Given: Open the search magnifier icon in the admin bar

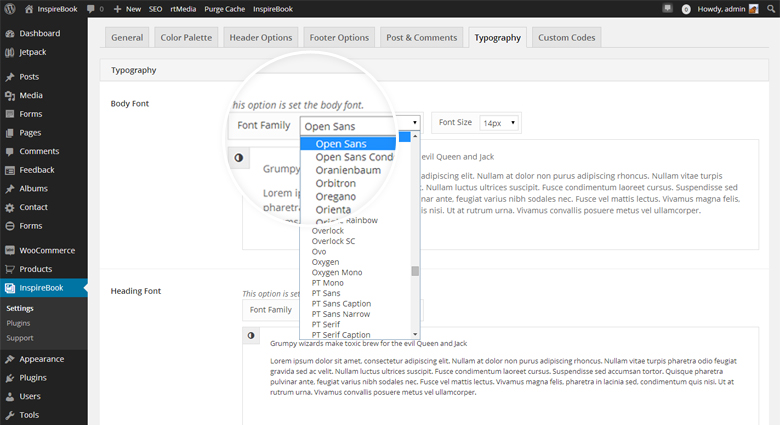Looking at the screenshot, I should click(771, 9).
